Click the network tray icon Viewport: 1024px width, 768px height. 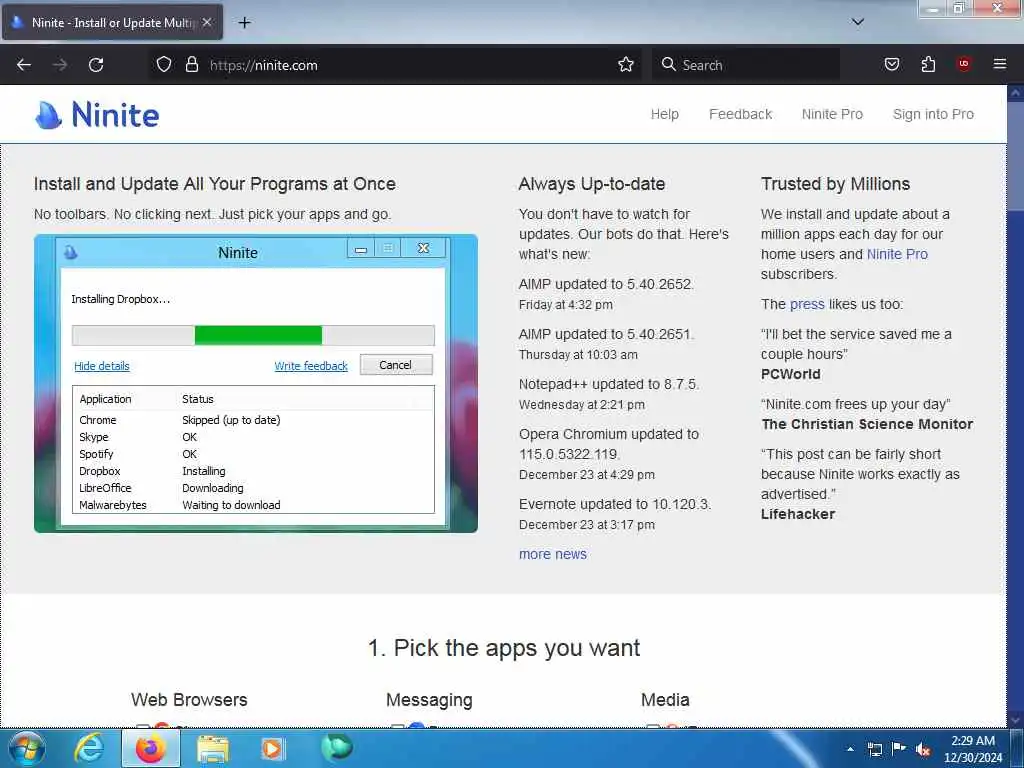pos(874,749)
